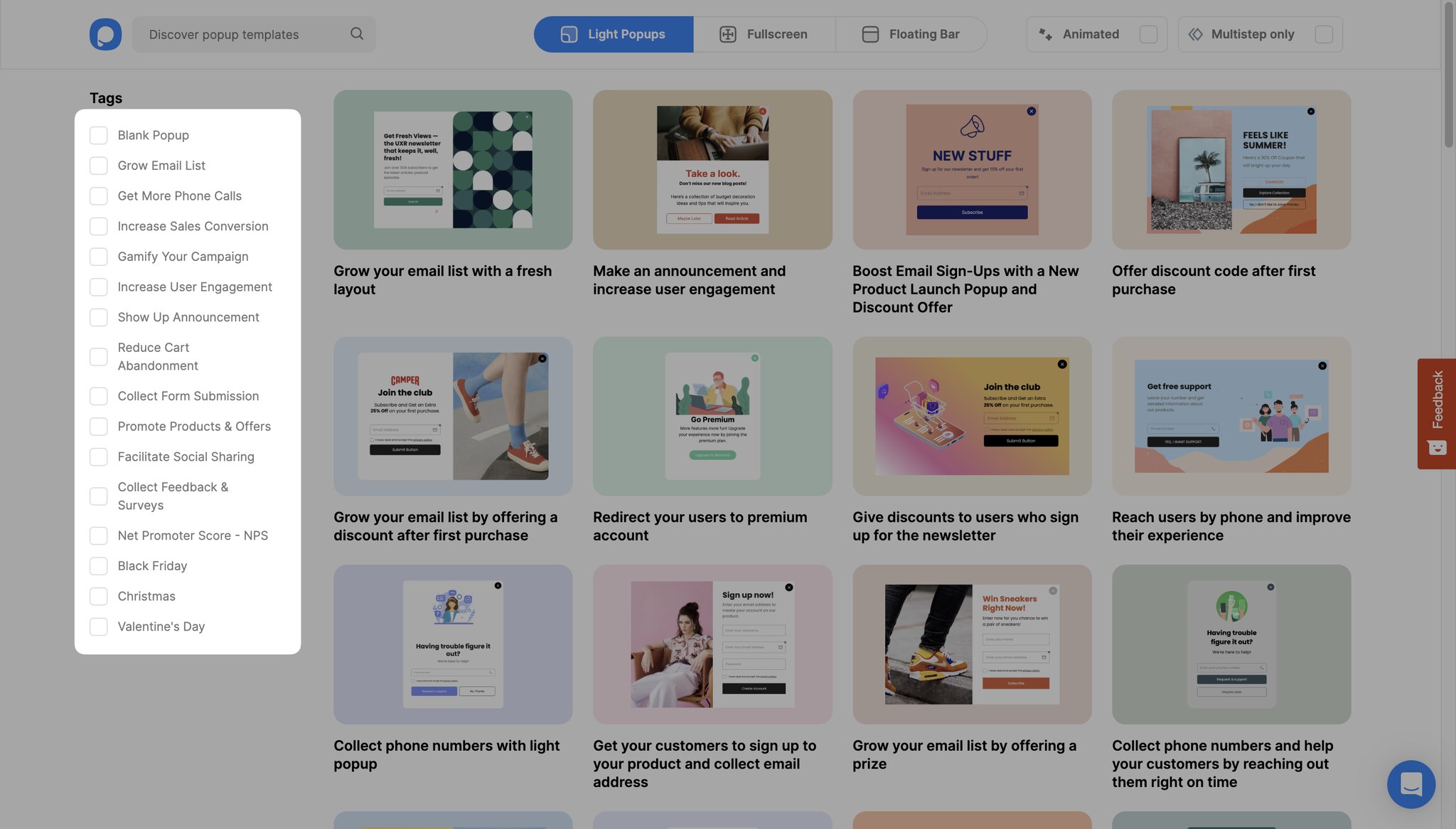Open the prize giveaway email popup

[x=972, y=644]
